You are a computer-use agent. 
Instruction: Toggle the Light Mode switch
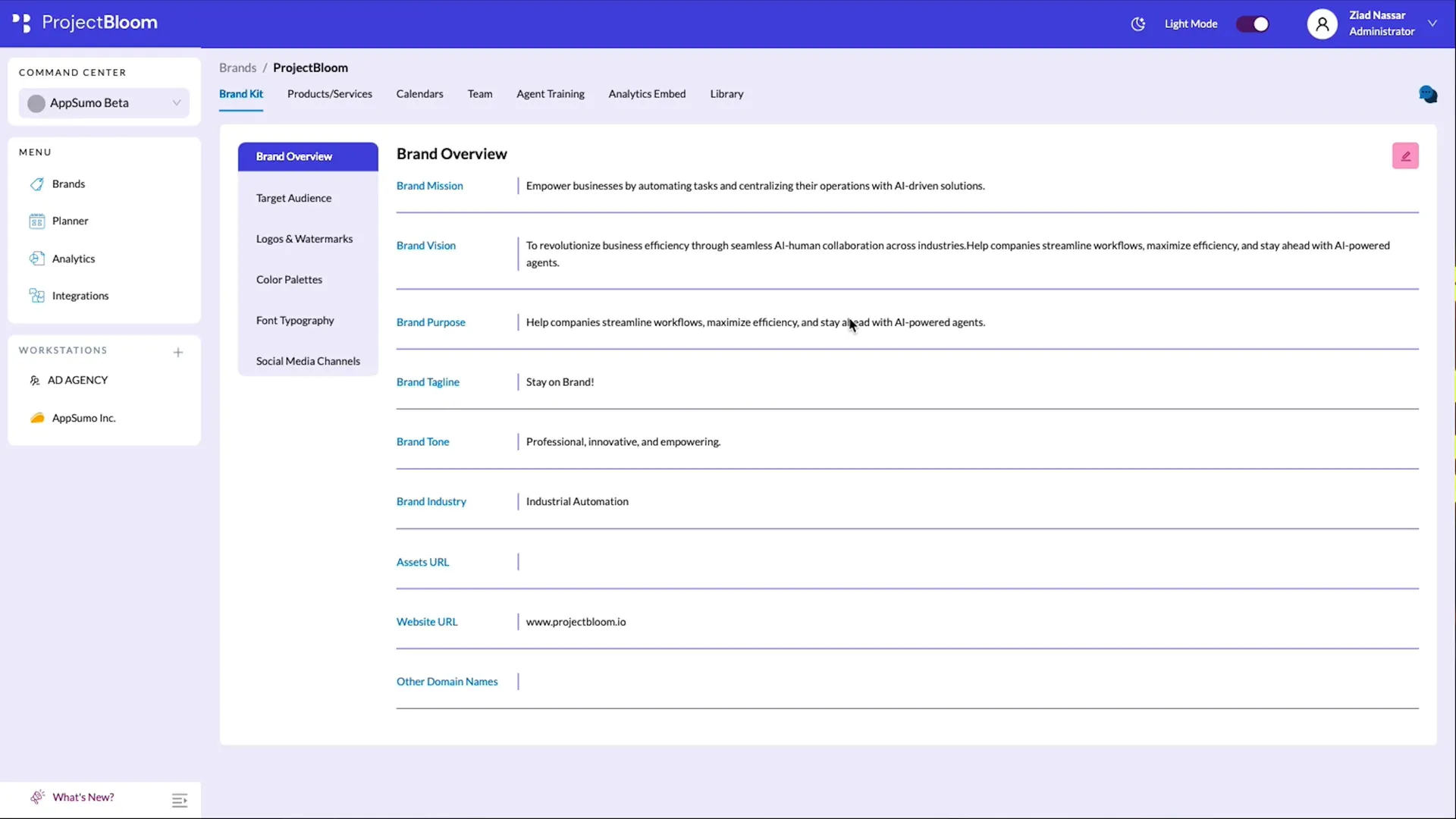pyautogui.click(x=1253, y=24)
